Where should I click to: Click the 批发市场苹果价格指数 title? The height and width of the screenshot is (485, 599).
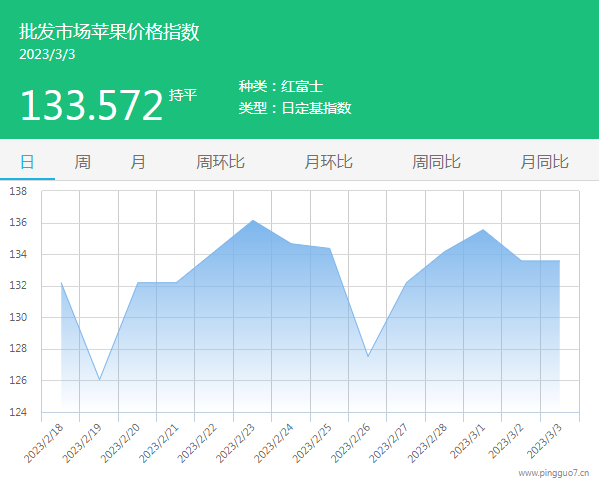tap(109, 31)
